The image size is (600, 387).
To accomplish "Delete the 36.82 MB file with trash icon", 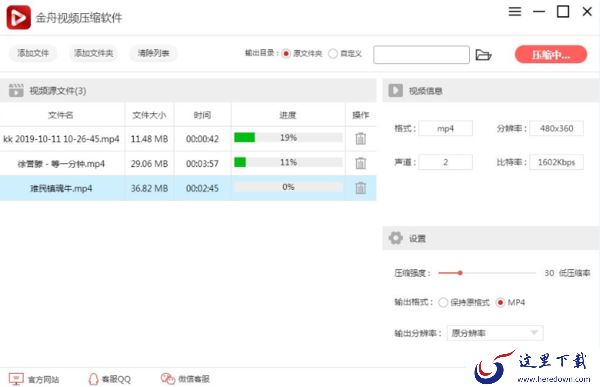I will click(x=360, y=188).
